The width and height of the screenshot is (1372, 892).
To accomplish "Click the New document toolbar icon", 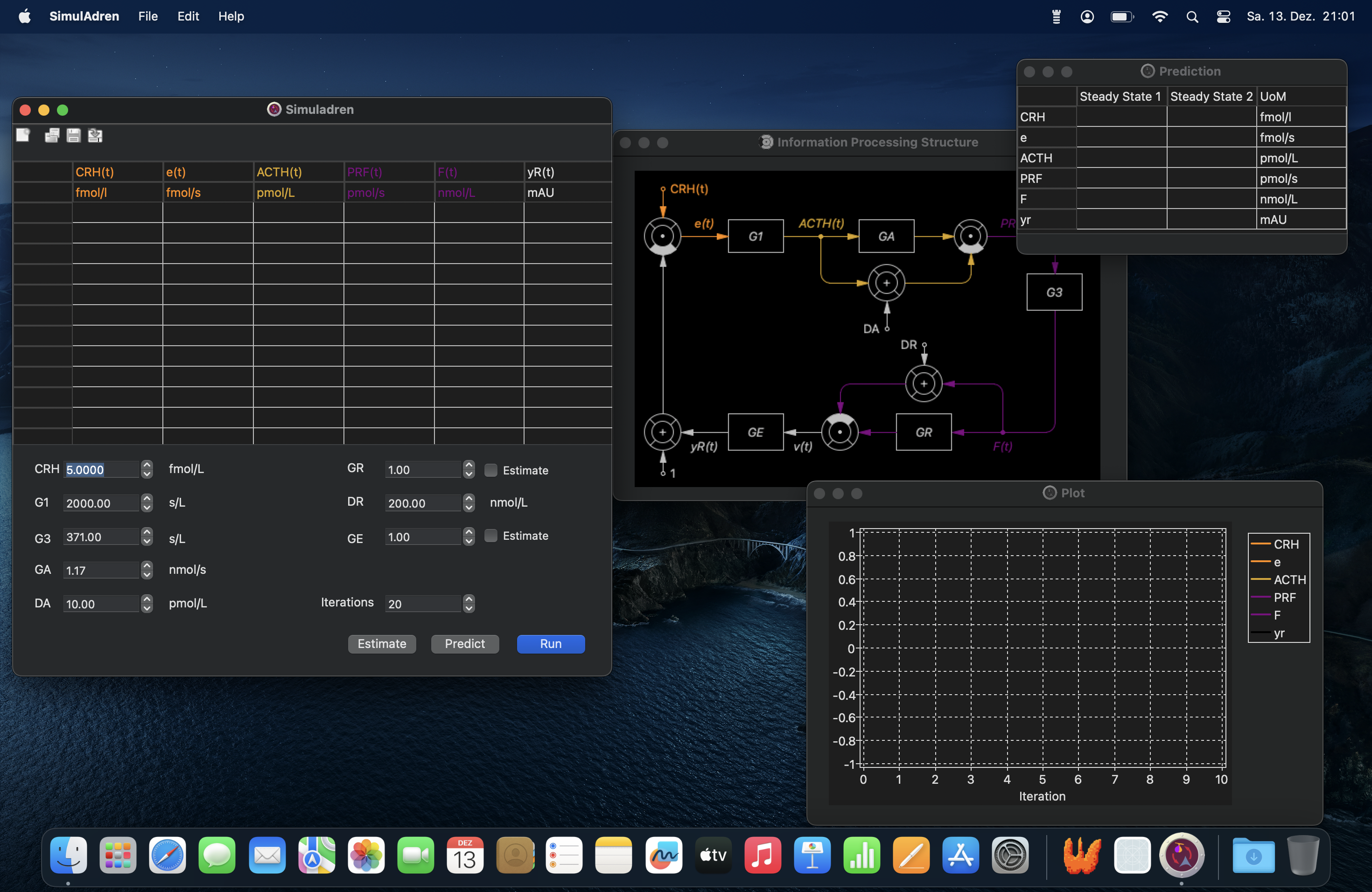I will point(23,135).
